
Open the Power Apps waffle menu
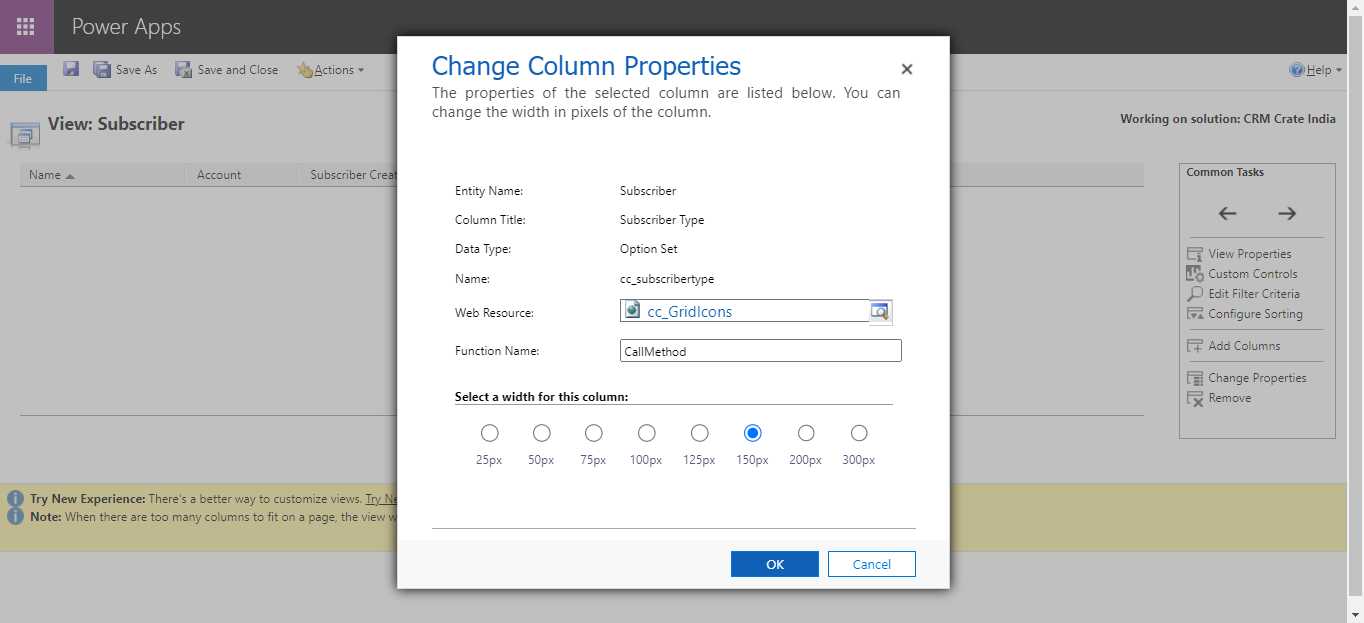click(26, 26)
